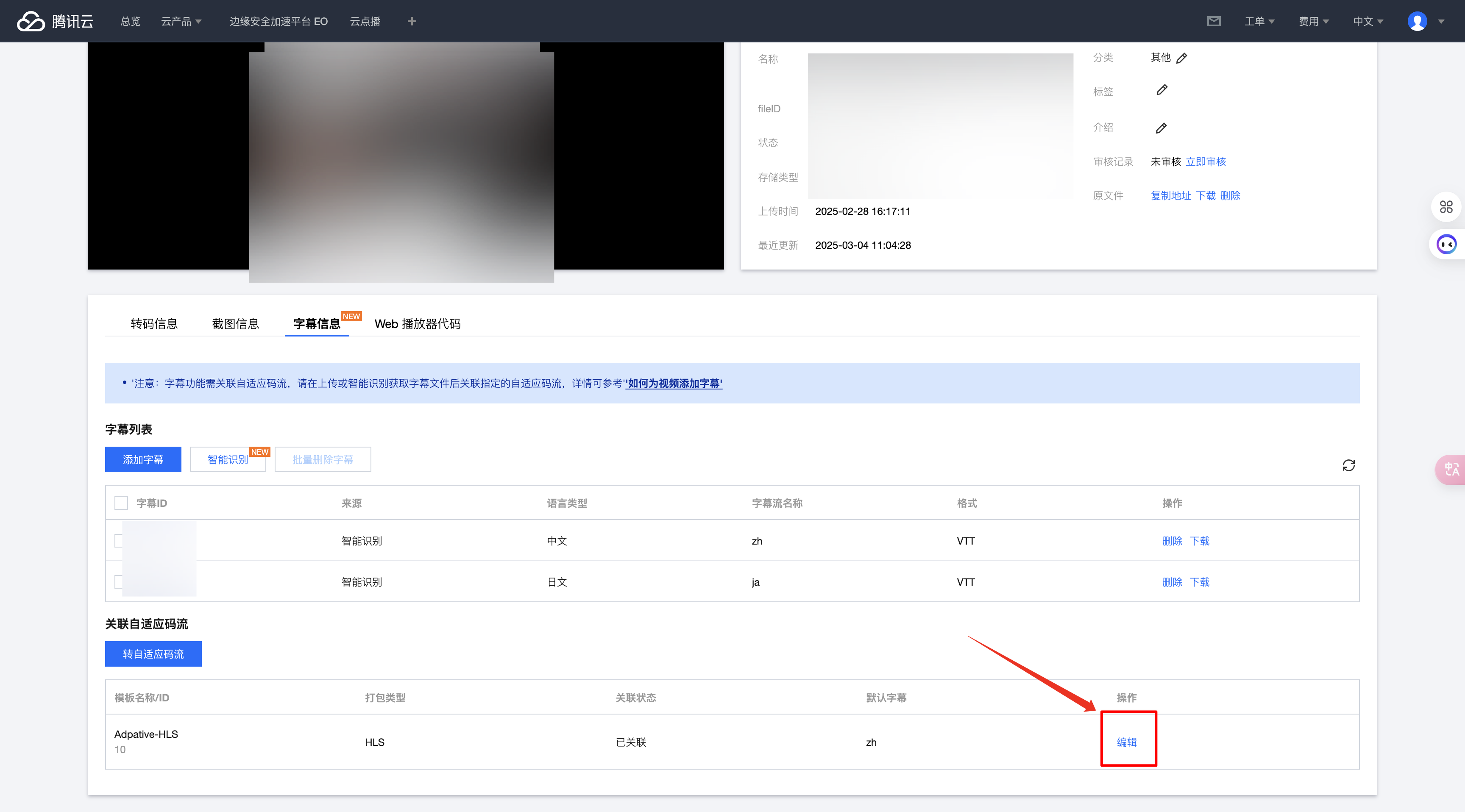Delete the ja Japanese subtitle

(x=1172, y=582)
